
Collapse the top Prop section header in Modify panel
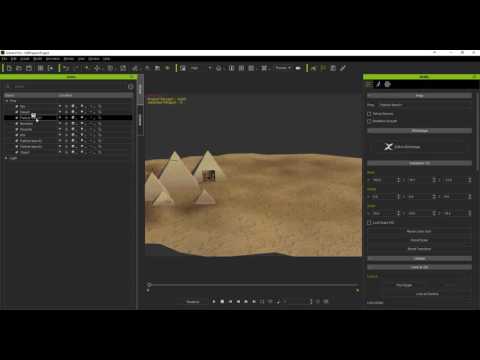419,96
